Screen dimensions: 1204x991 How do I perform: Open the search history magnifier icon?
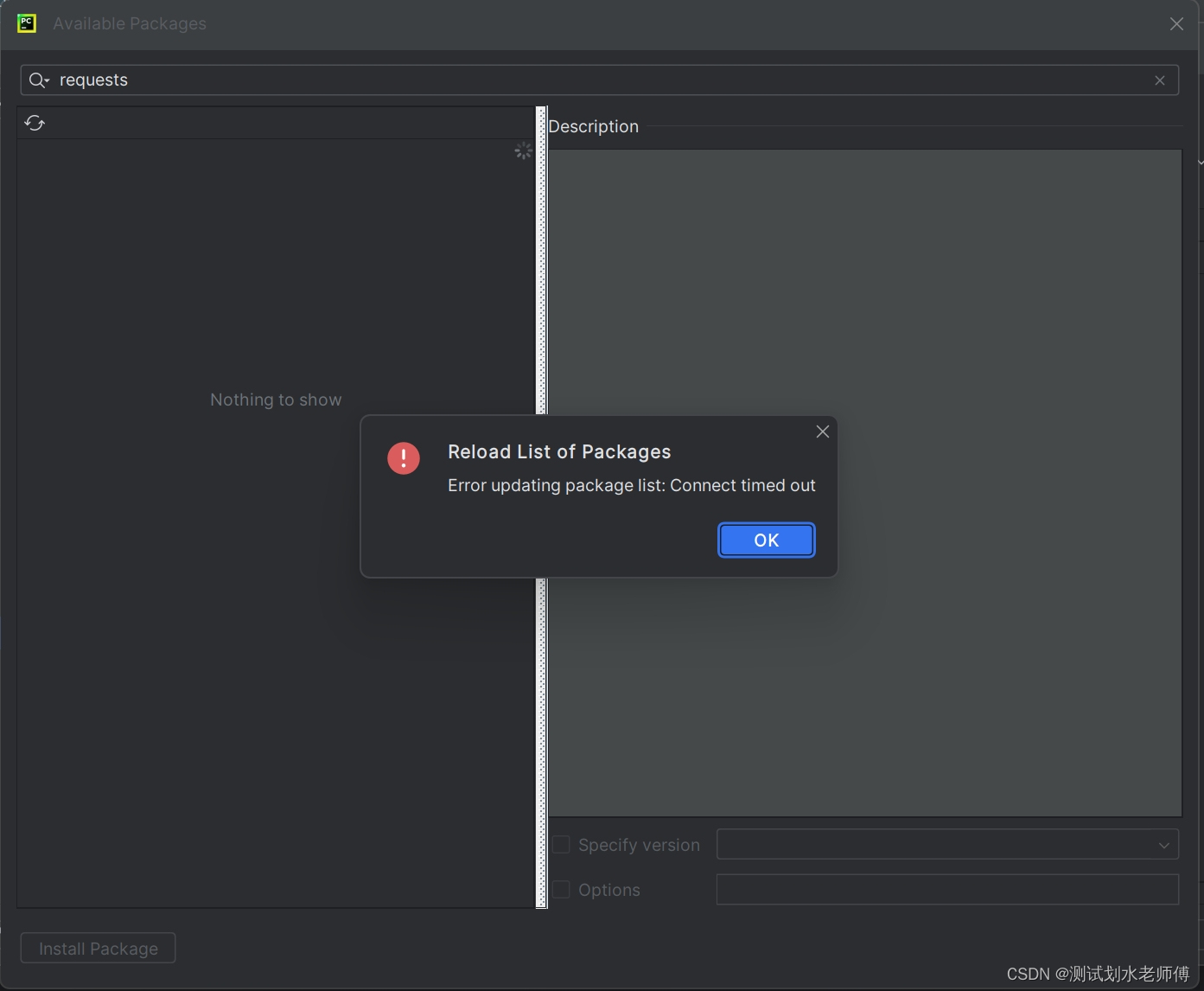(39, 80)
